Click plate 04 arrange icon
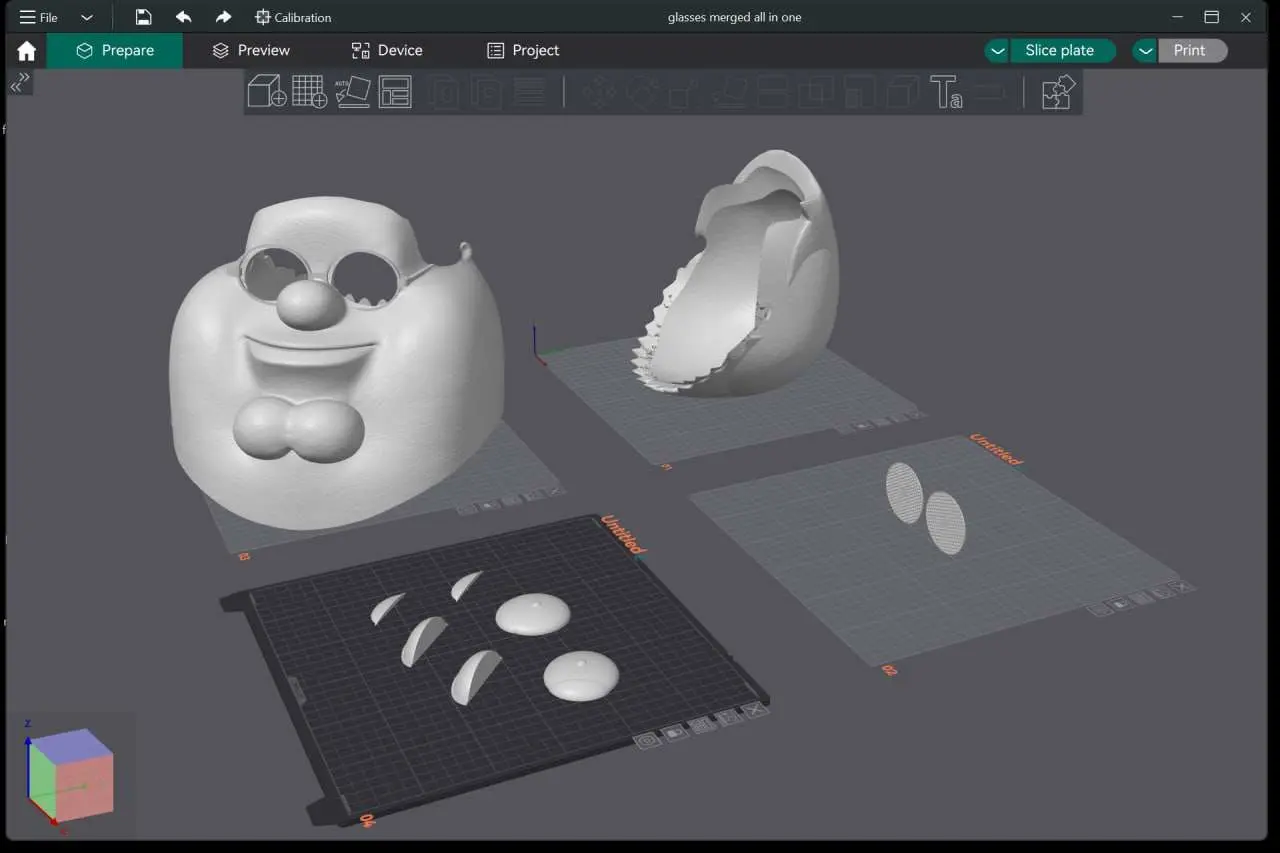The width and height of the screenshot is (1280, 853). 702,724
